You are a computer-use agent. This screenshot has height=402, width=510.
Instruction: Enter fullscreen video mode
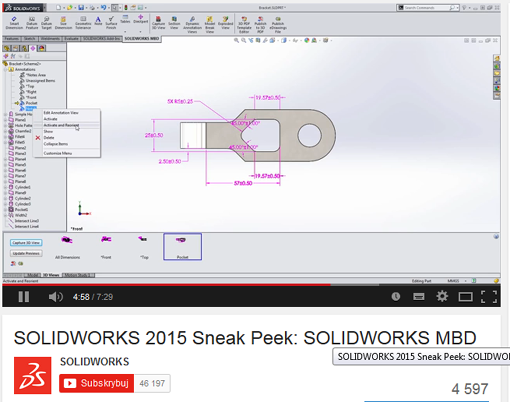coord(489,297)
